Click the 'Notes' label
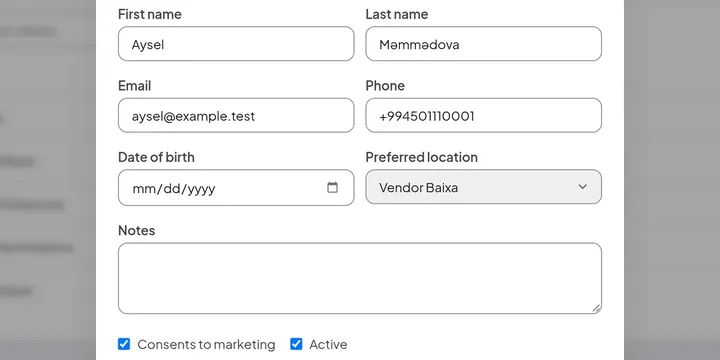The image size is (720, 360). 136,231
